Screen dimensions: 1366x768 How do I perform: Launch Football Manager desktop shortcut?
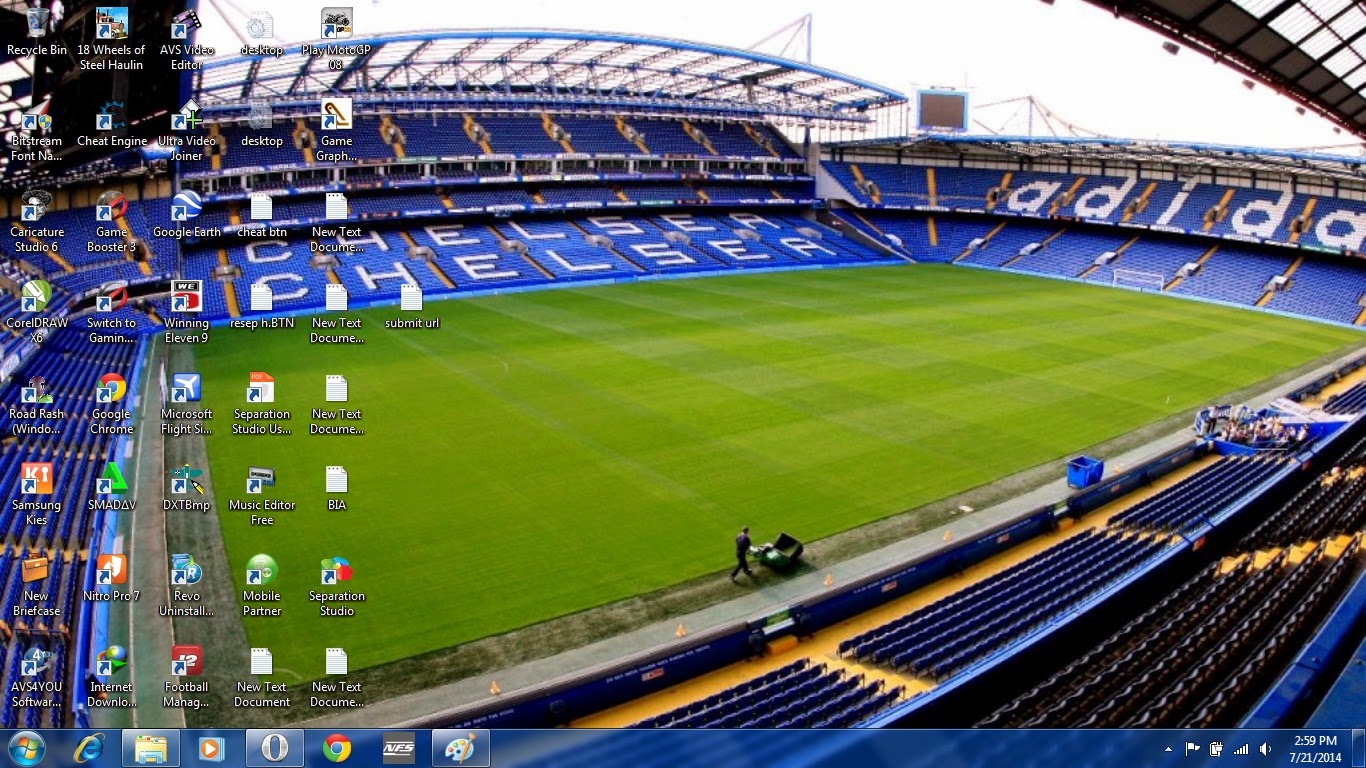[x=187, y=676]
